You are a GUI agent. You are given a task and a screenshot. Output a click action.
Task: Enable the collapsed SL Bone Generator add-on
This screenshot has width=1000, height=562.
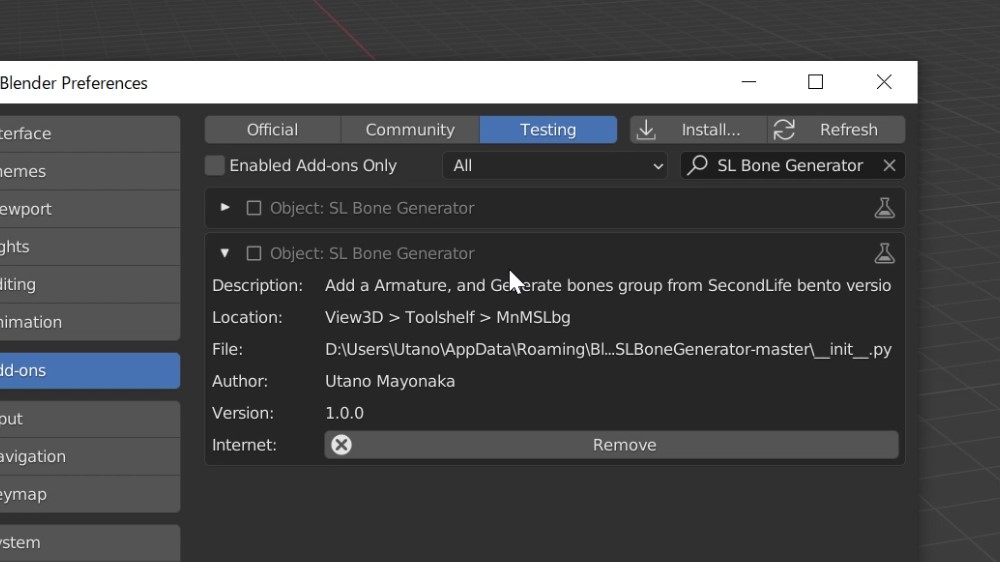point(254,209)
